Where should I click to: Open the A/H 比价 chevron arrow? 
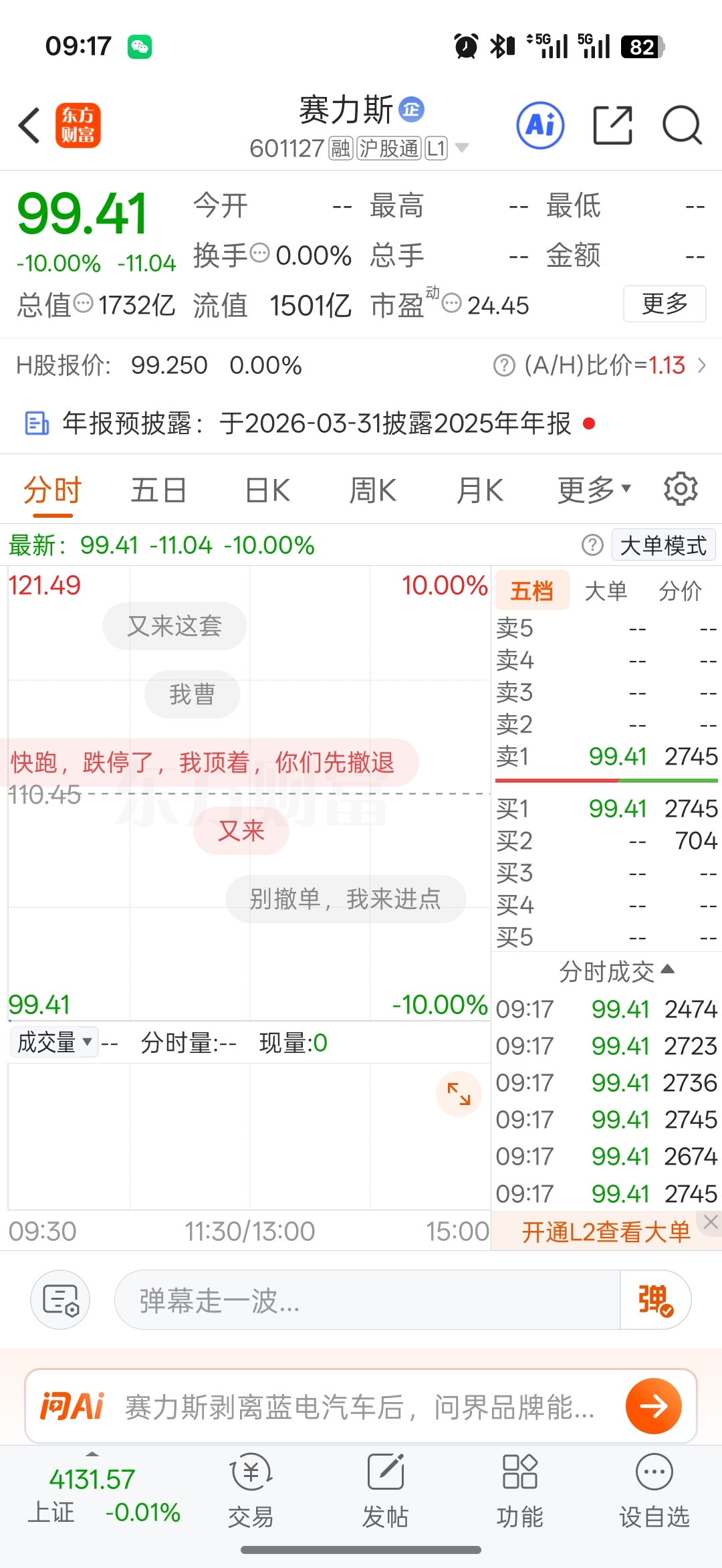tap(702, 365)
